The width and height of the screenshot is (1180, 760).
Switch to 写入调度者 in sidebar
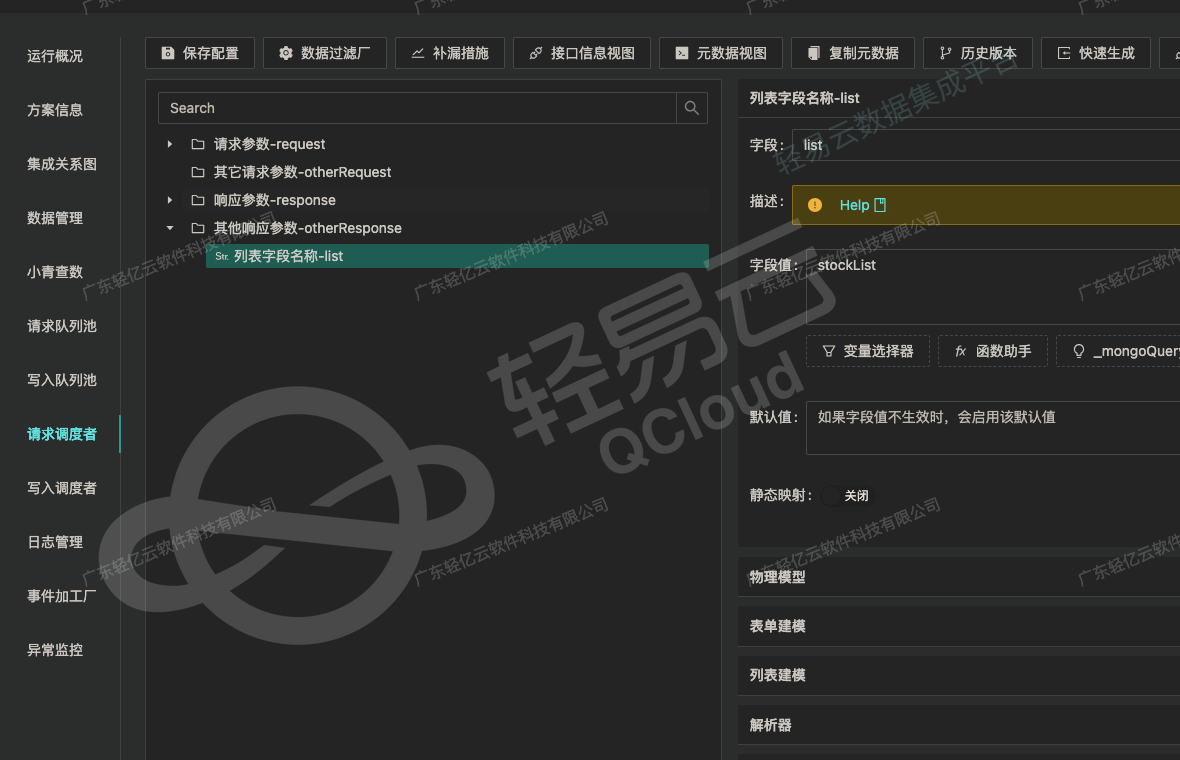click(x=62, y=488)
